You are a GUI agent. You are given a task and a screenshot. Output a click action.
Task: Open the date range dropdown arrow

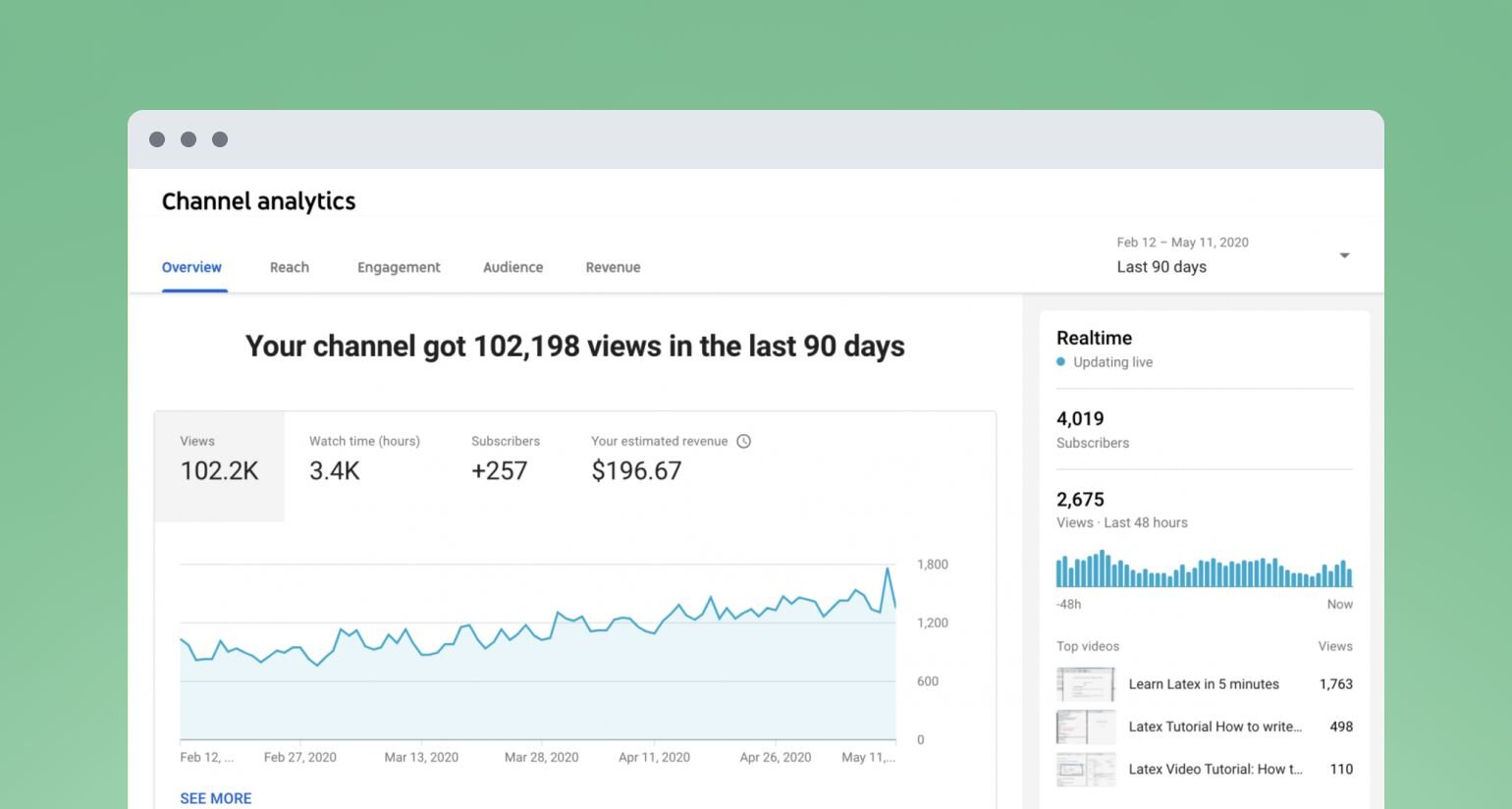pos(1344,256)
